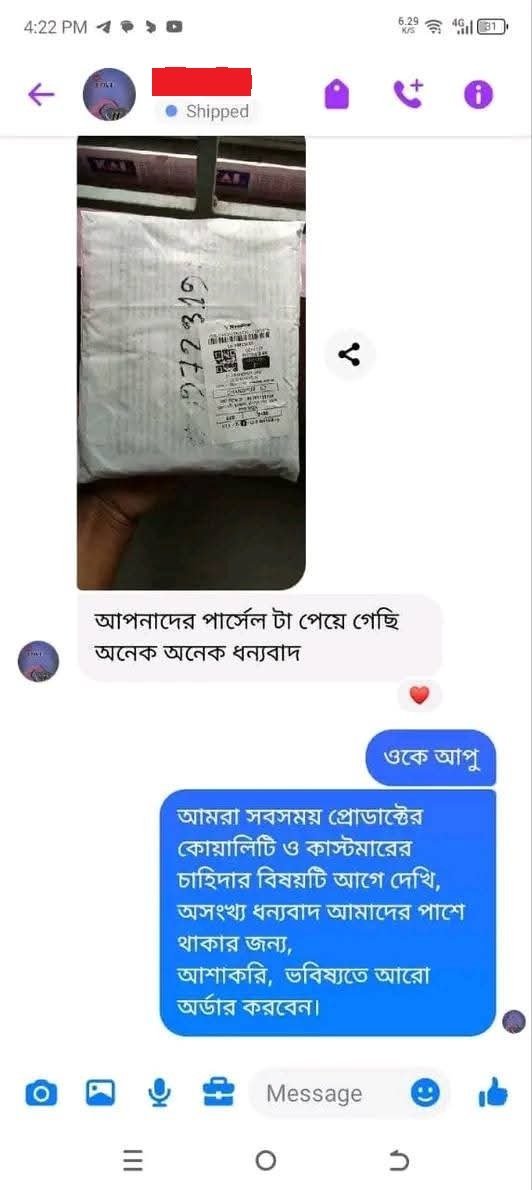Open conversation info icon
The width and height of the screenshot is (532, 1190).
(x=478, y=95)
